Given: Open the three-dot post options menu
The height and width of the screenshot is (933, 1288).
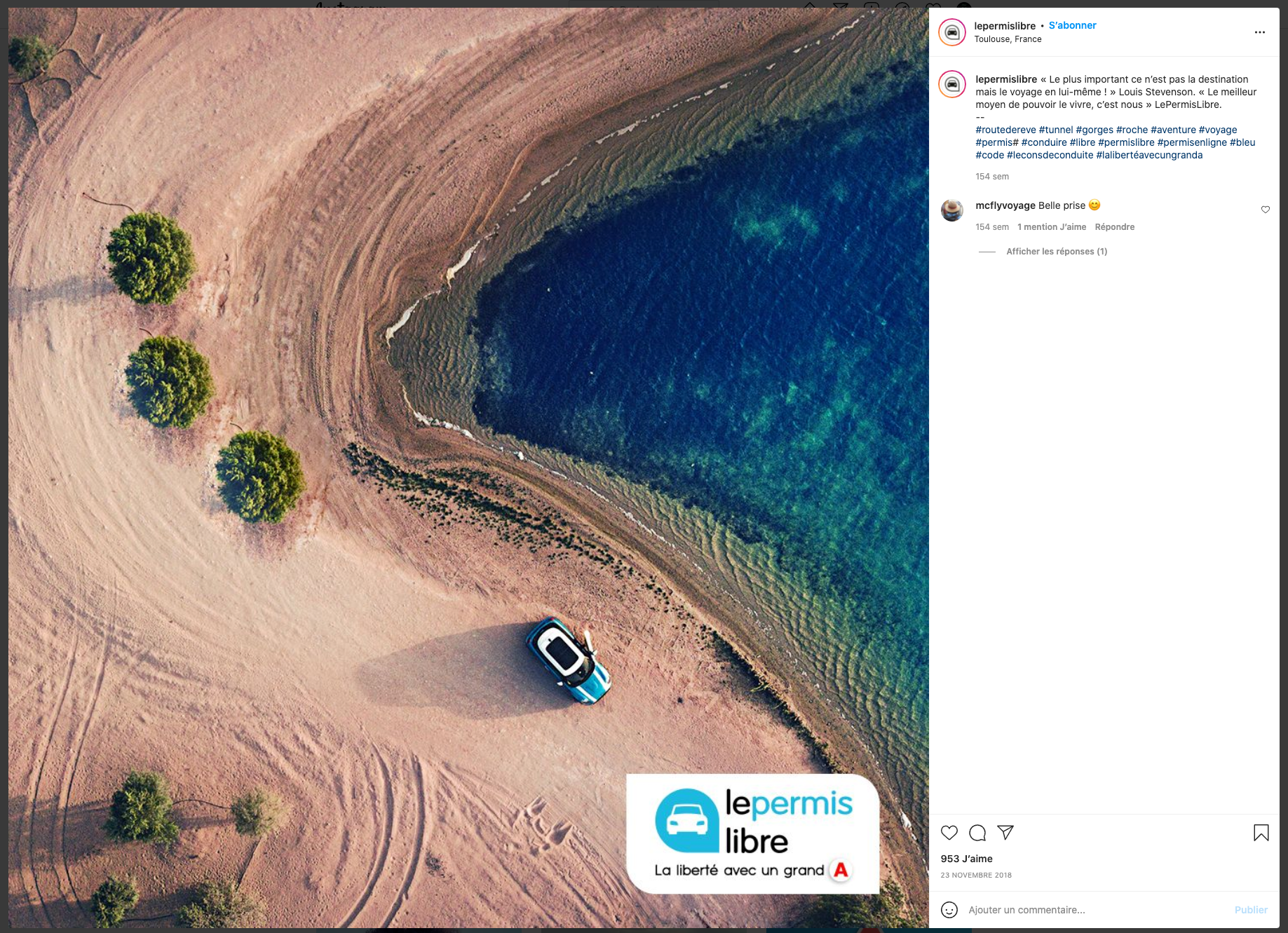Looking at the screenshot, I should point(1260,32).
